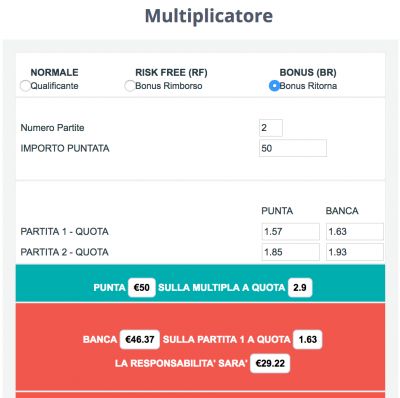Click the BONUS (BR) heading

click(x=308, y=73)
